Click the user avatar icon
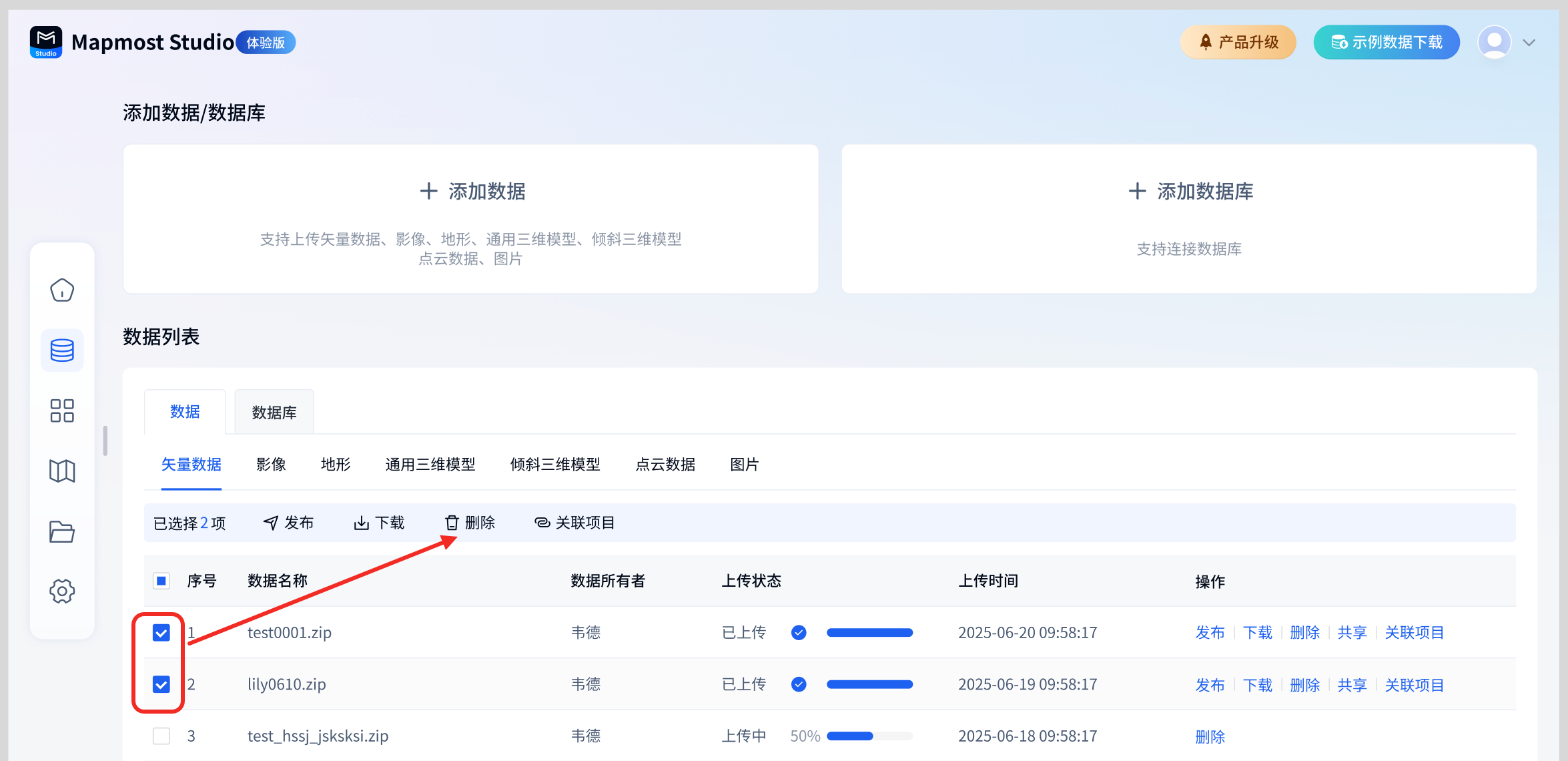Viewport: 1568px width, 761px height. (1495, 42)
